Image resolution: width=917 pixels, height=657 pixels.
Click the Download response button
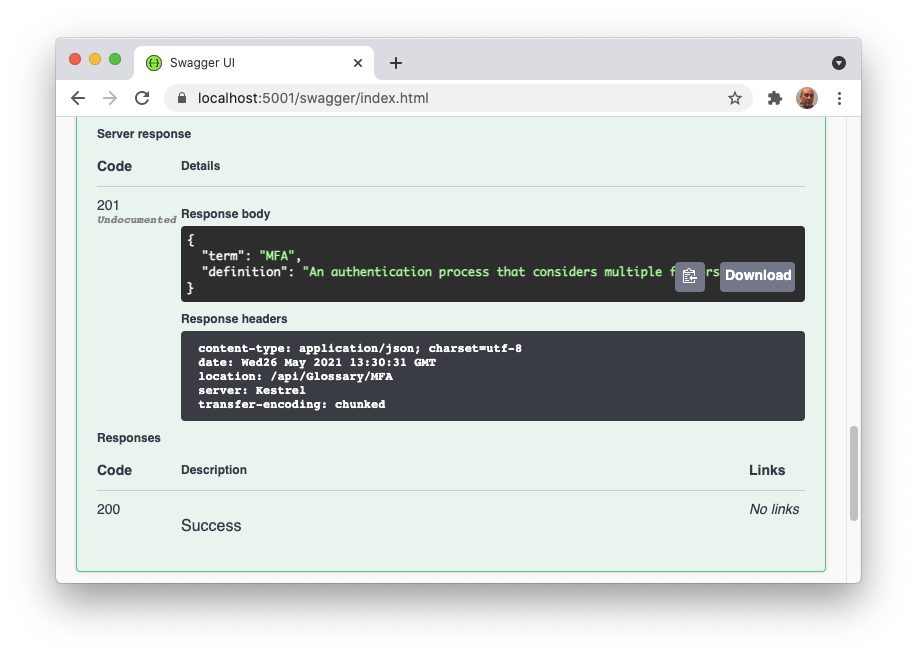(x=757, y=277)
